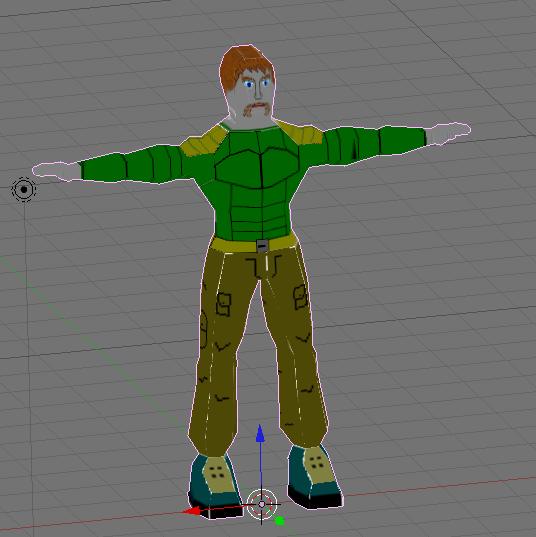The width and height of the screenshot is (536, 537).
Task: Click the character's blue eye on screen left
Action: (248, 84)
